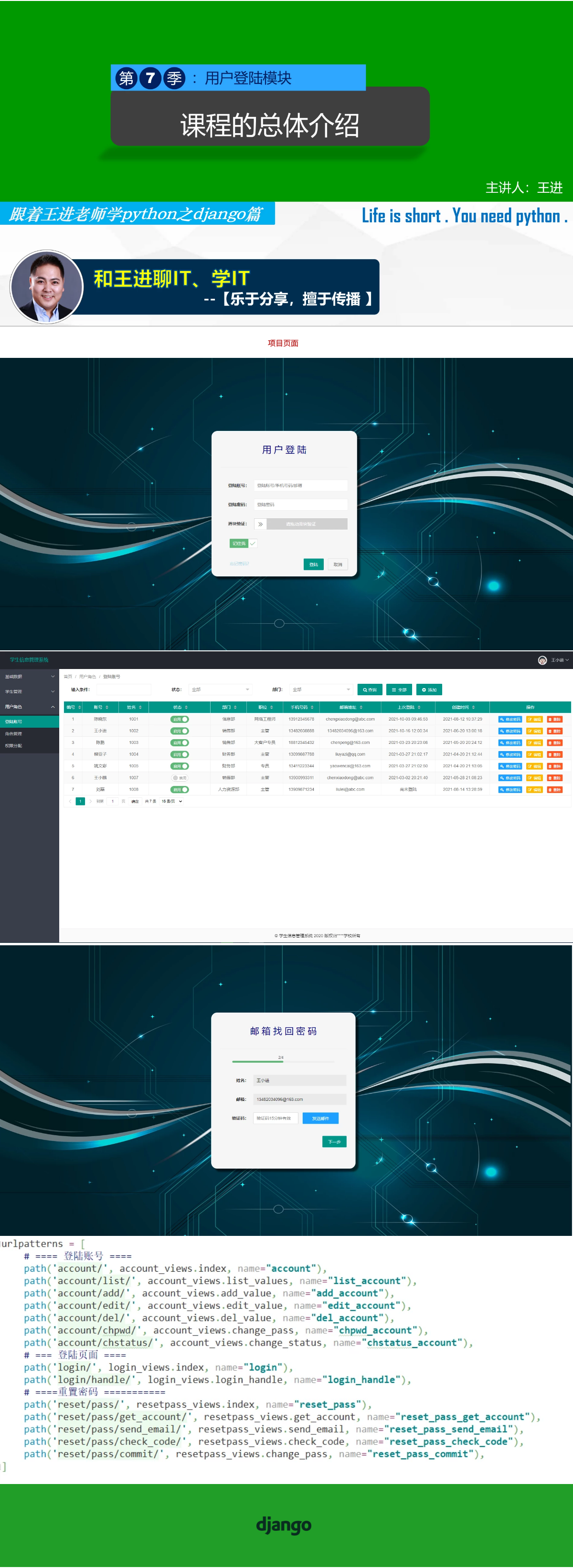This screenshot has width=573, height=1568.
Task: Select 角色管理 in the sidebar
Action: coord(13,733)
